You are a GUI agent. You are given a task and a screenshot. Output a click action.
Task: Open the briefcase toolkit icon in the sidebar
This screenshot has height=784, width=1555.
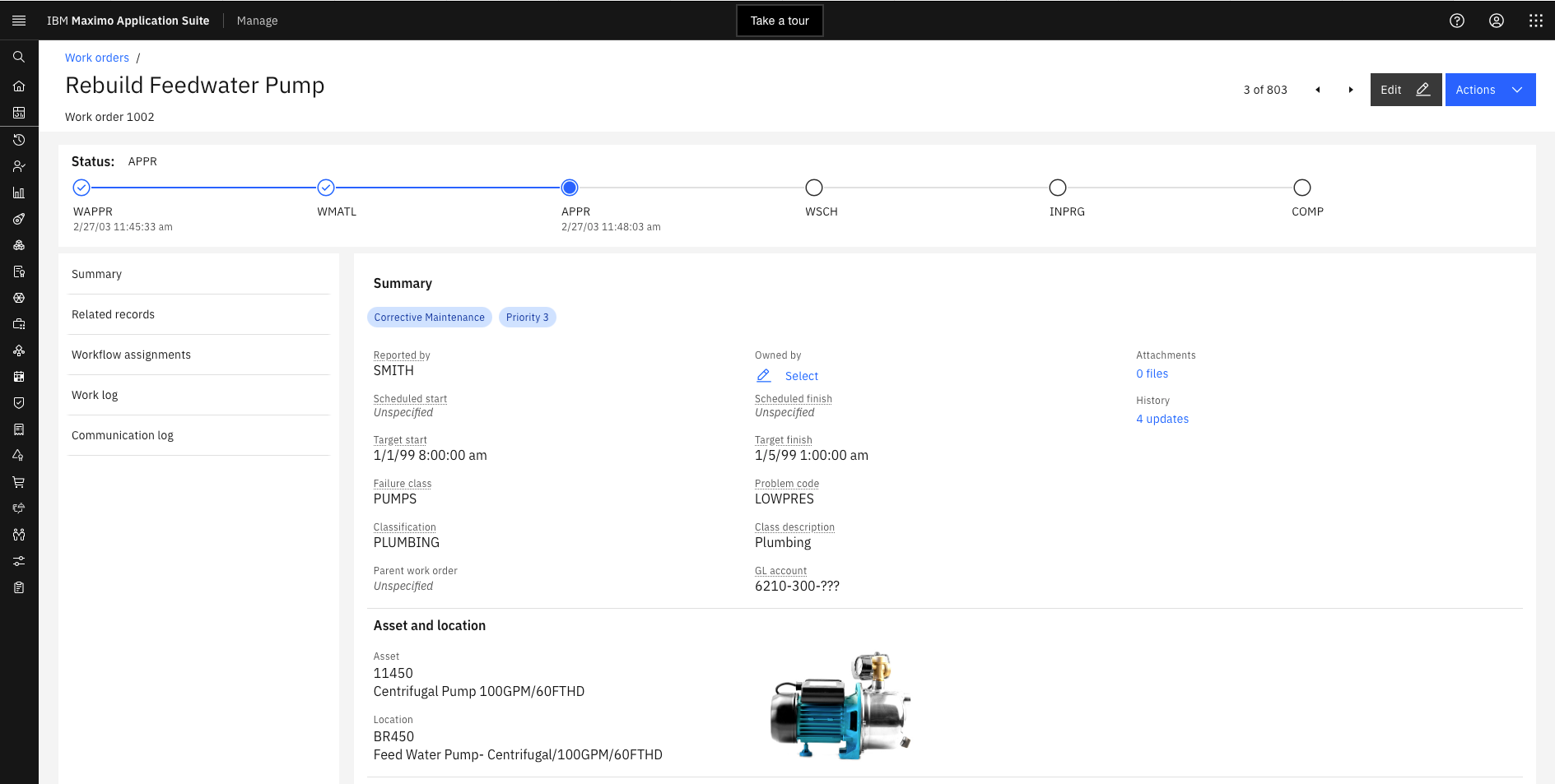(x=19, y=324)
